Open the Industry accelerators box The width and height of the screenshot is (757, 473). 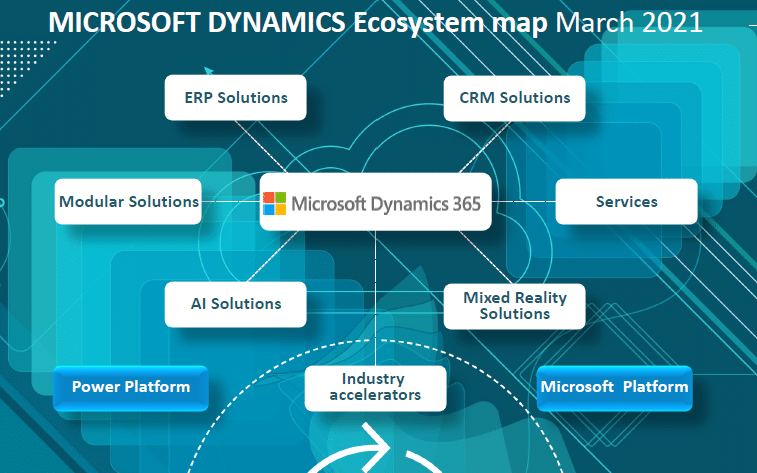pyautogui.click(x=376, y=388)
